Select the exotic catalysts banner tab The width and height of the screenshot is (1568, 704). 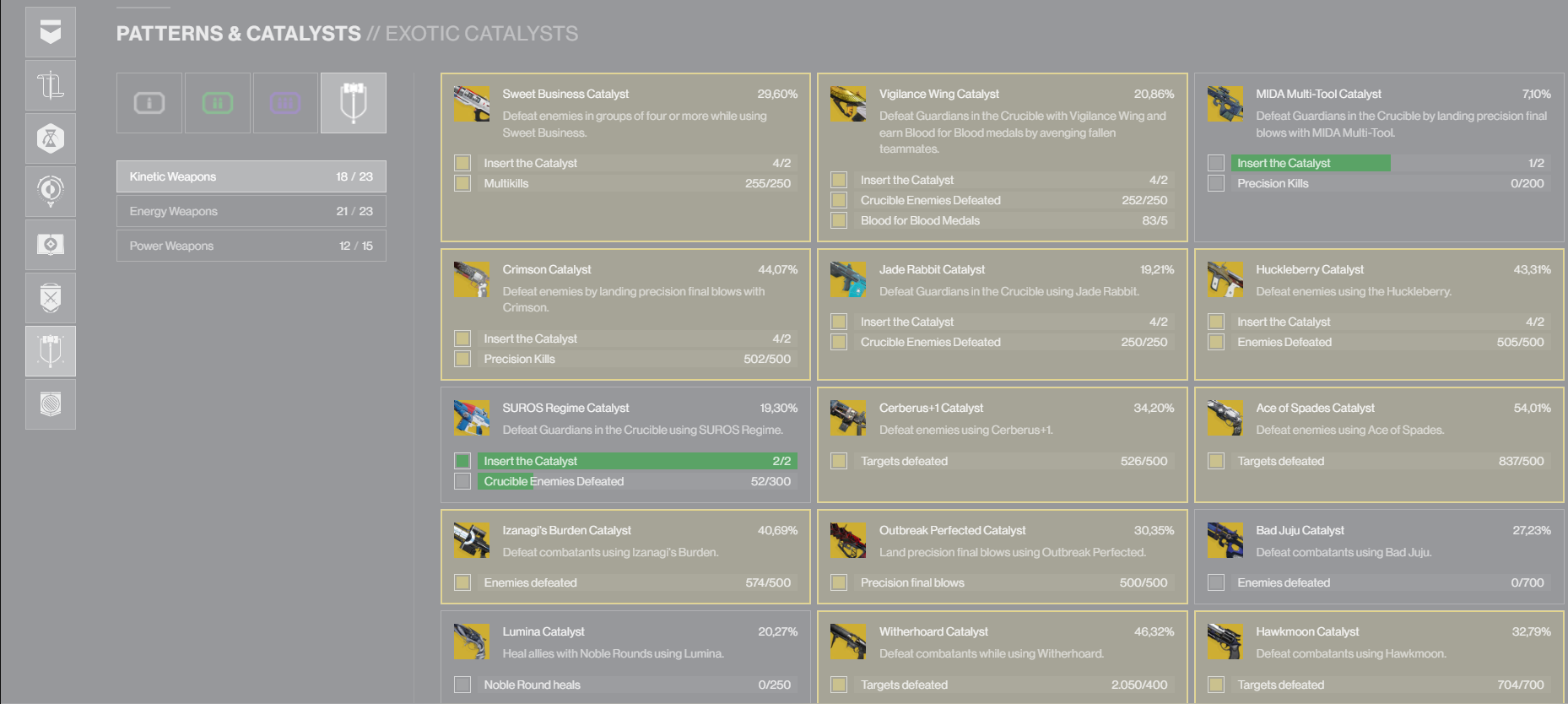pyautogui.click(x=354, y=103)
